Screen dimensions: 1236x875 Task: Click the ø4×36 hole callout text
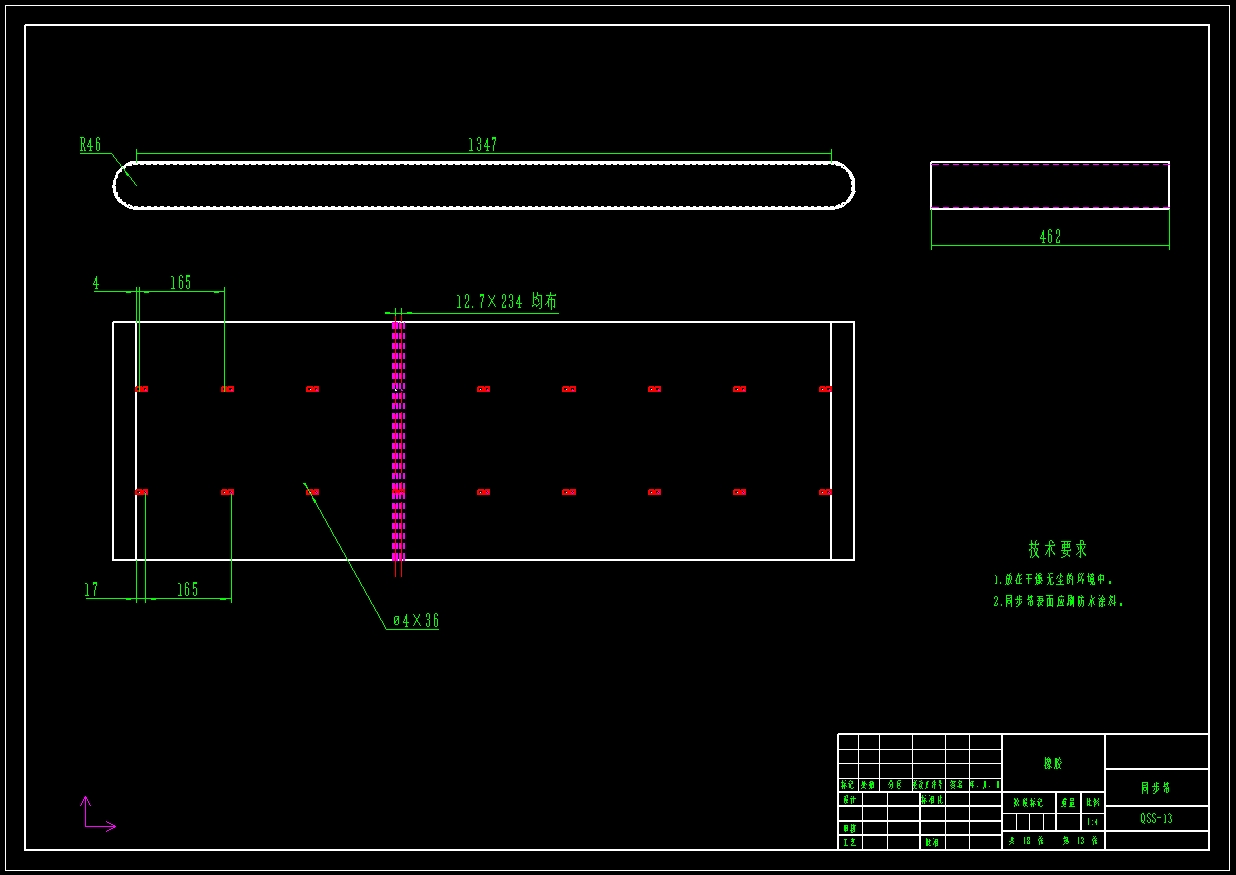(415, 621)
